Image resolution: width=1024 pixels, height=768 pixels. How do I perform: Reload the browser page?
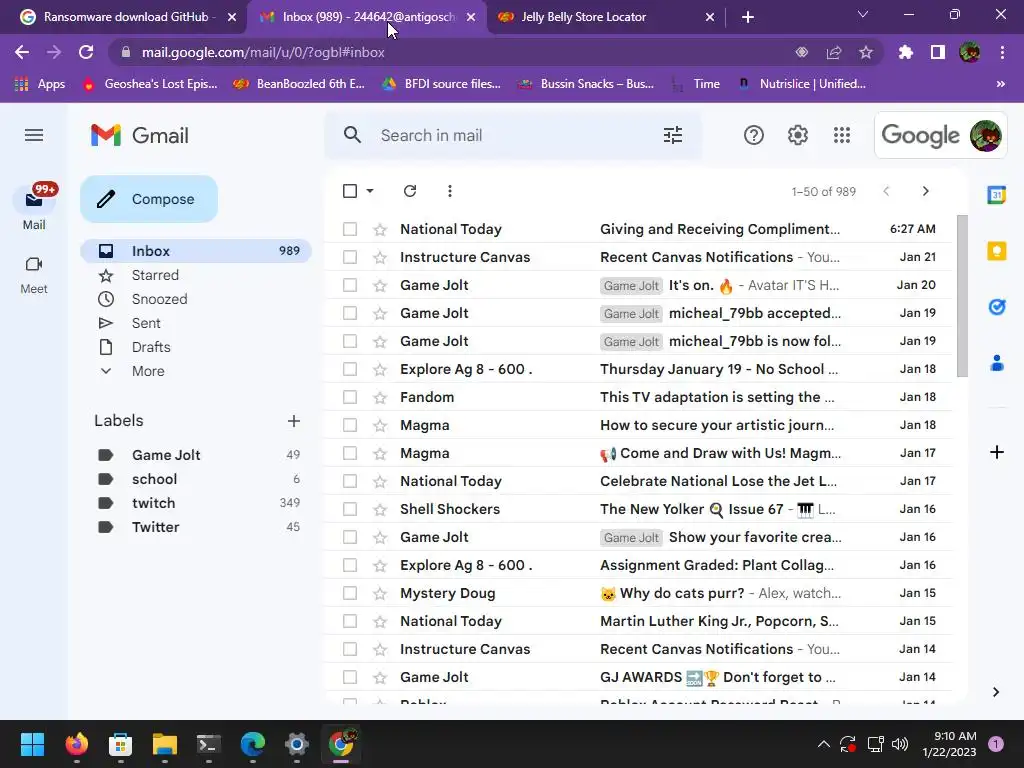coord(86,52)
